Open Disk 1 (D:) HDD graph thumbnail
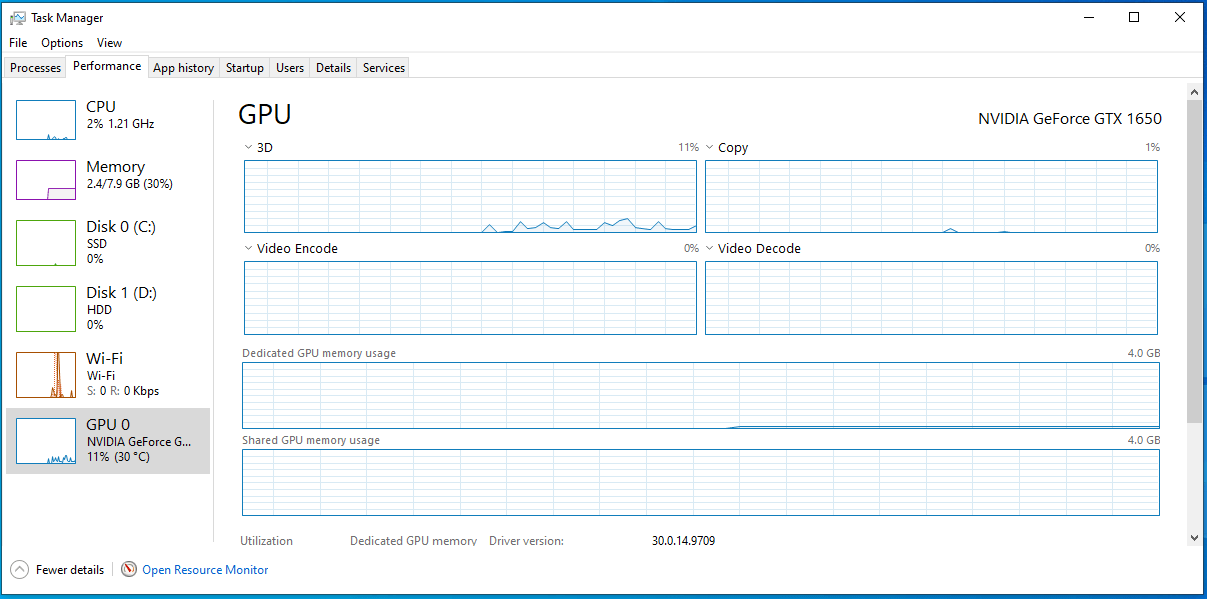The height and width of the screenshot is (599, 1207). tap(46, 309)
